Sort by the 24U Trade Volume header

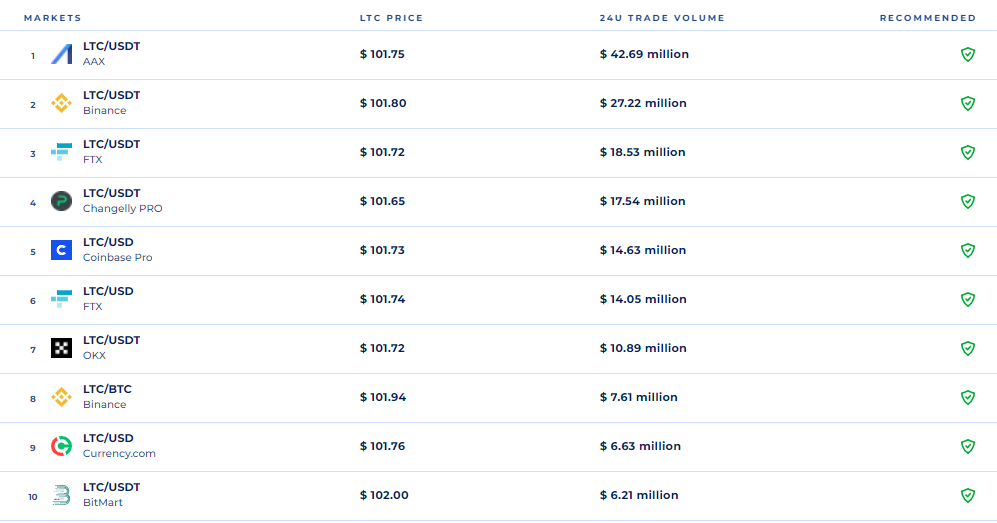pos(662,18)
